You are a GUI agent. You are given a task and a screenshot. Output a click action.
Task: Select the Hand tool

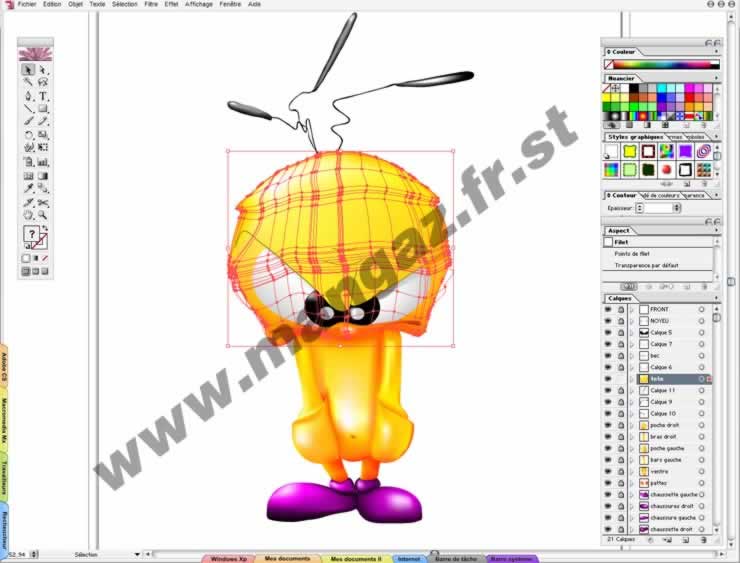[28, 216]
